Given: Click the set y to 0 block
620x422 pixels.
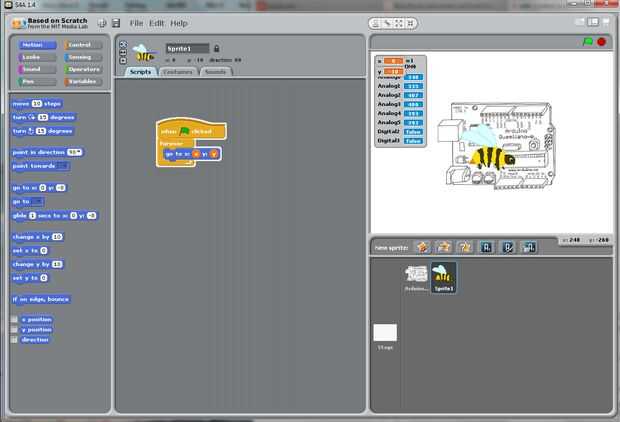Looking at the screenshot, I should coord(30,278).
